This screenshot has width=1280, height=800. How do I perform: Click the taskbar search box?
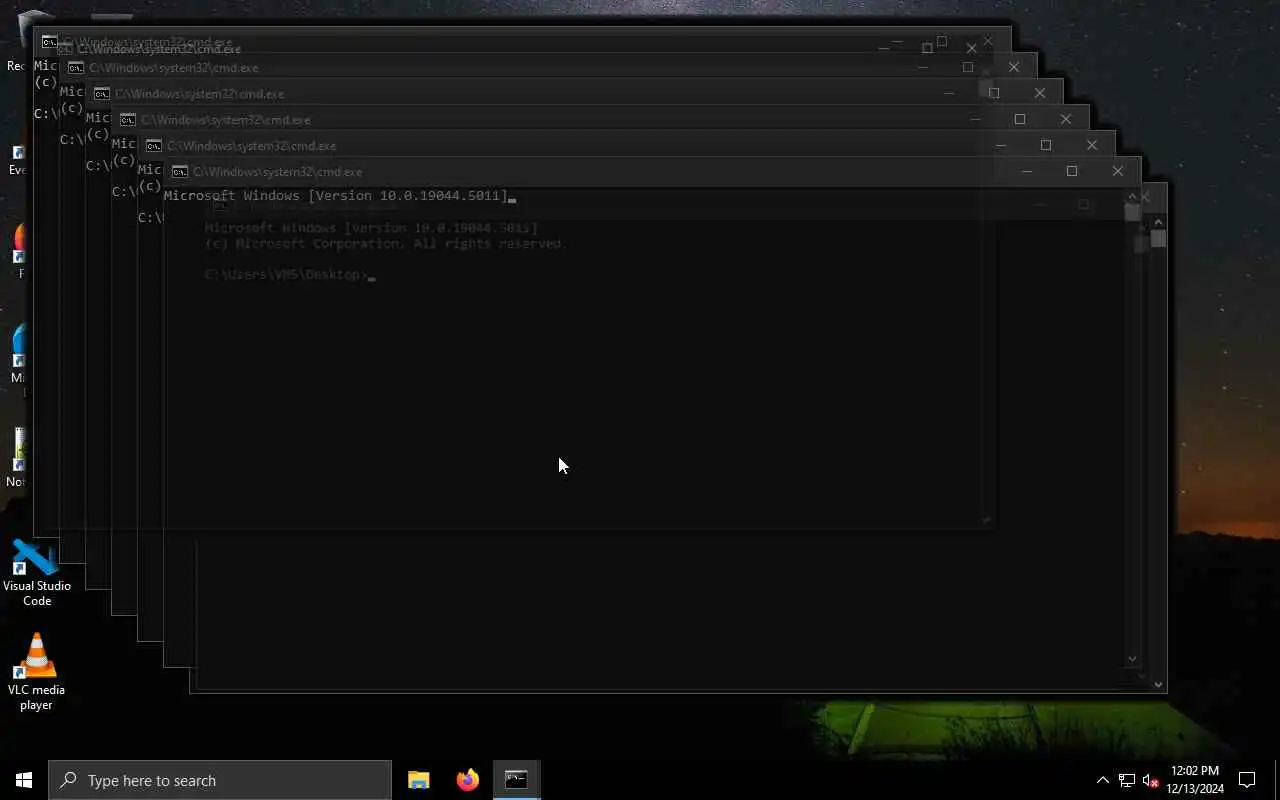click(x=220, y=780)
